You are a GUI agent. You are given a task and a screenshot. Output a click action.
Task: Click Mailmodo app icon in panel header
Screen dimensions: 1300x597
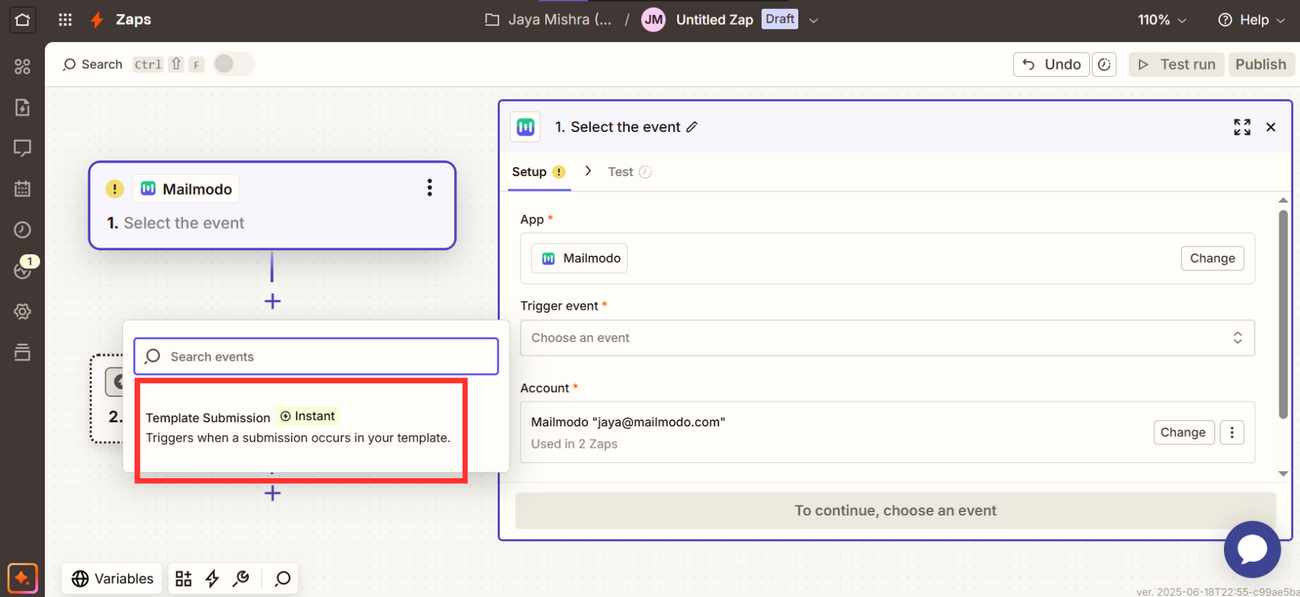pyautogui.click(x=526, y=127)
